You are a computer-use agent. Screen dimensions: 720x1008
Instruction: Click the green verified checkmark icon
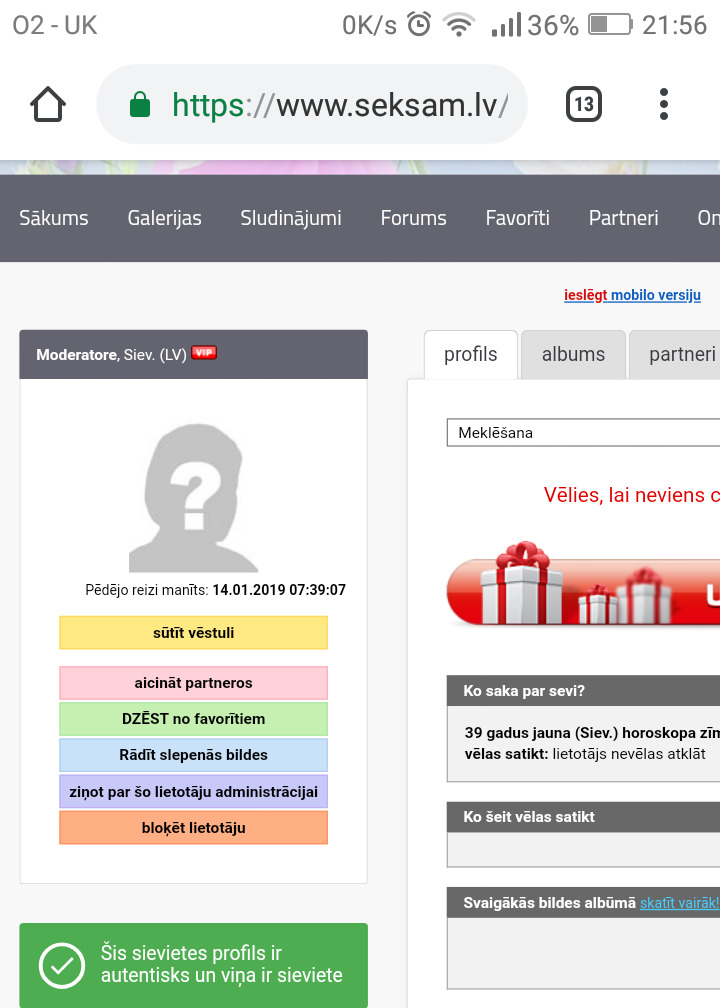pyautogui.click(x=62, y=965)
